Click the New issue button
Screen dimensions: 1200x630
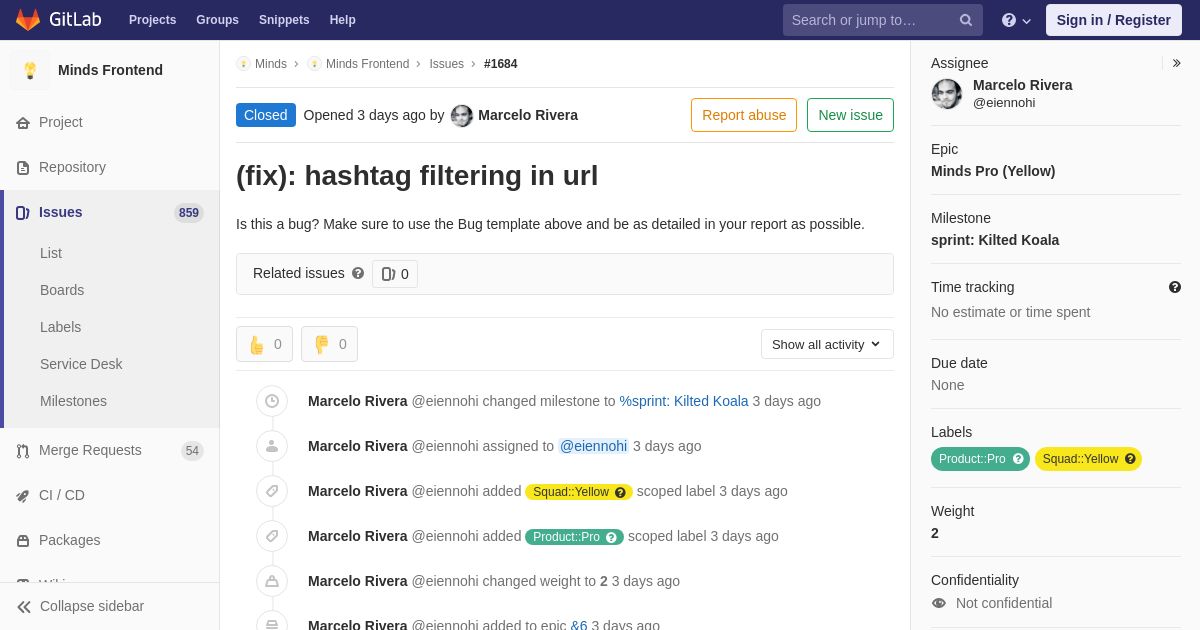[850, 115]
